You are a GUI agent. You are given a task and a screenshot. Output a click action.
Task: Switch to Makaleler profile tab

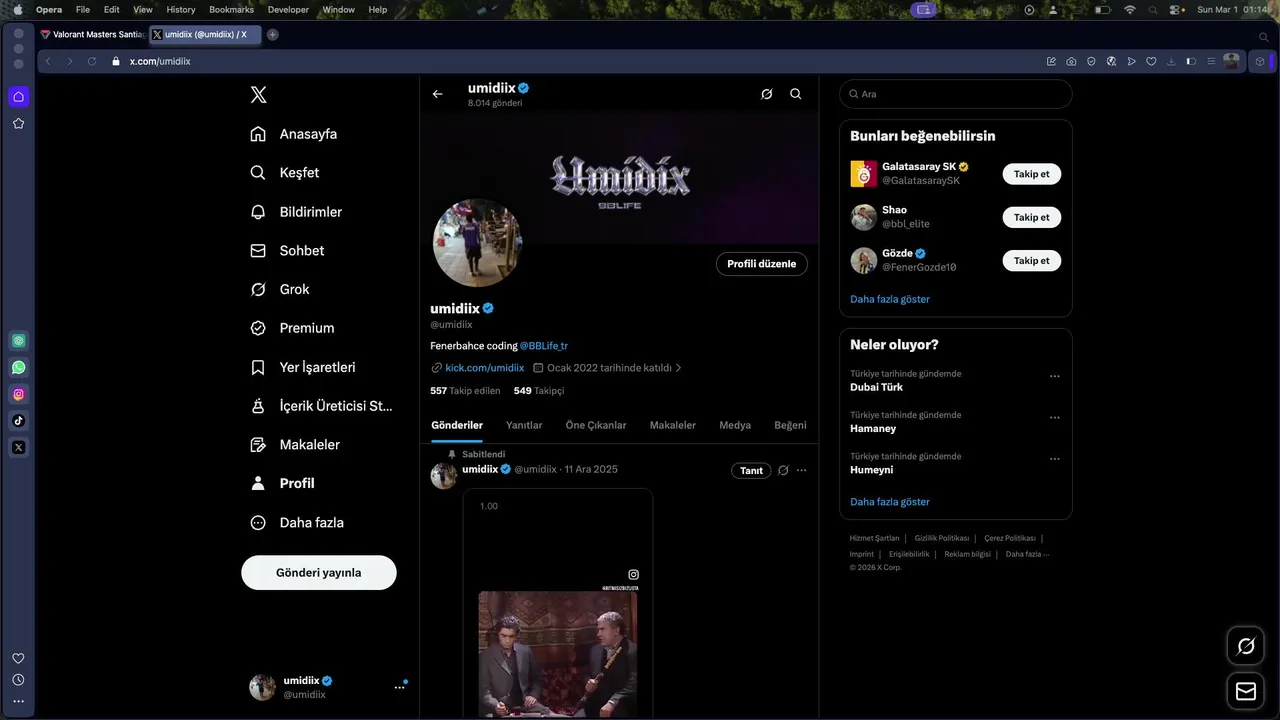click(673, 425)
